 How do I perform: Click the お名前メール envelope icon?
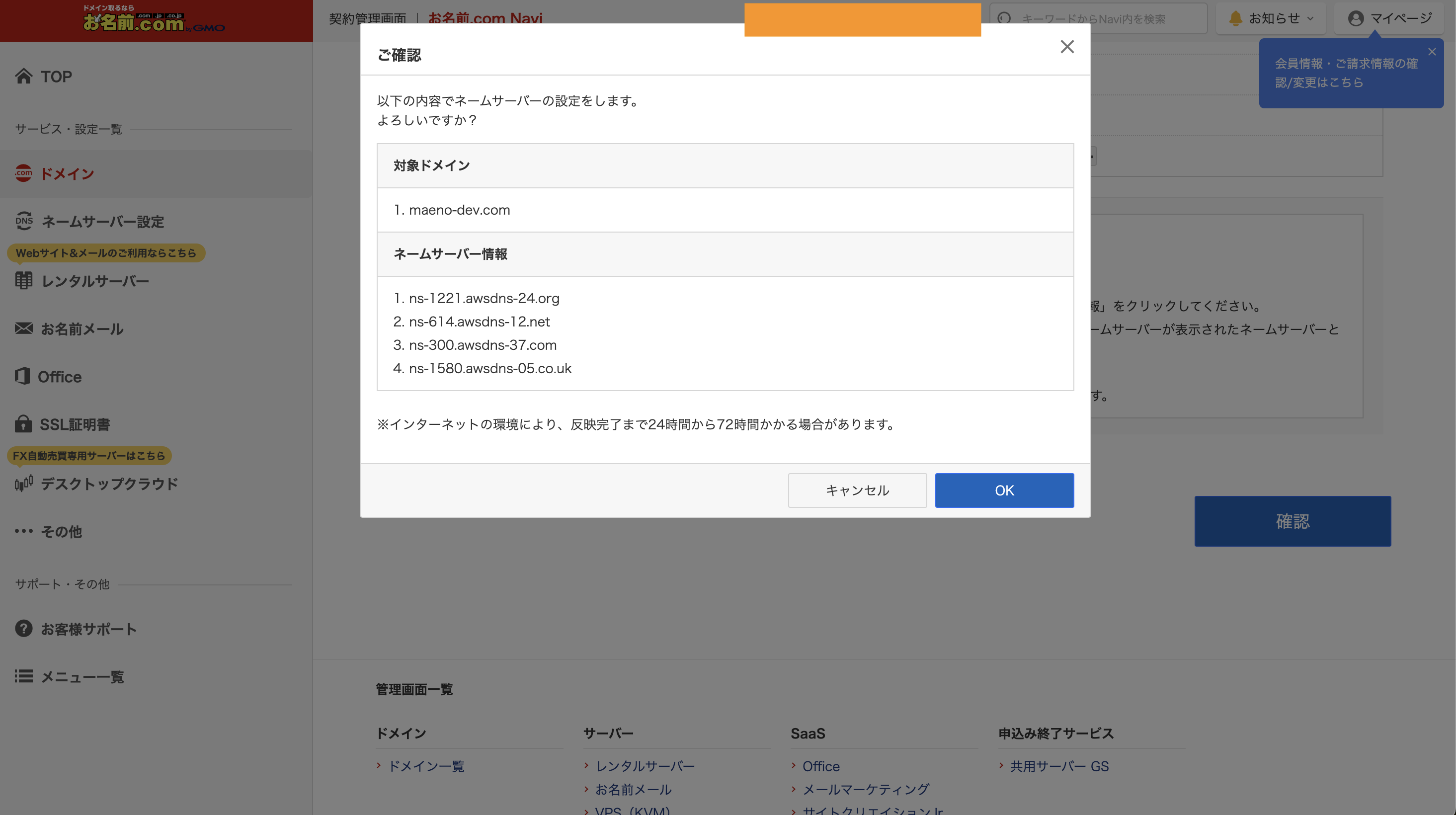coord(22,329)
